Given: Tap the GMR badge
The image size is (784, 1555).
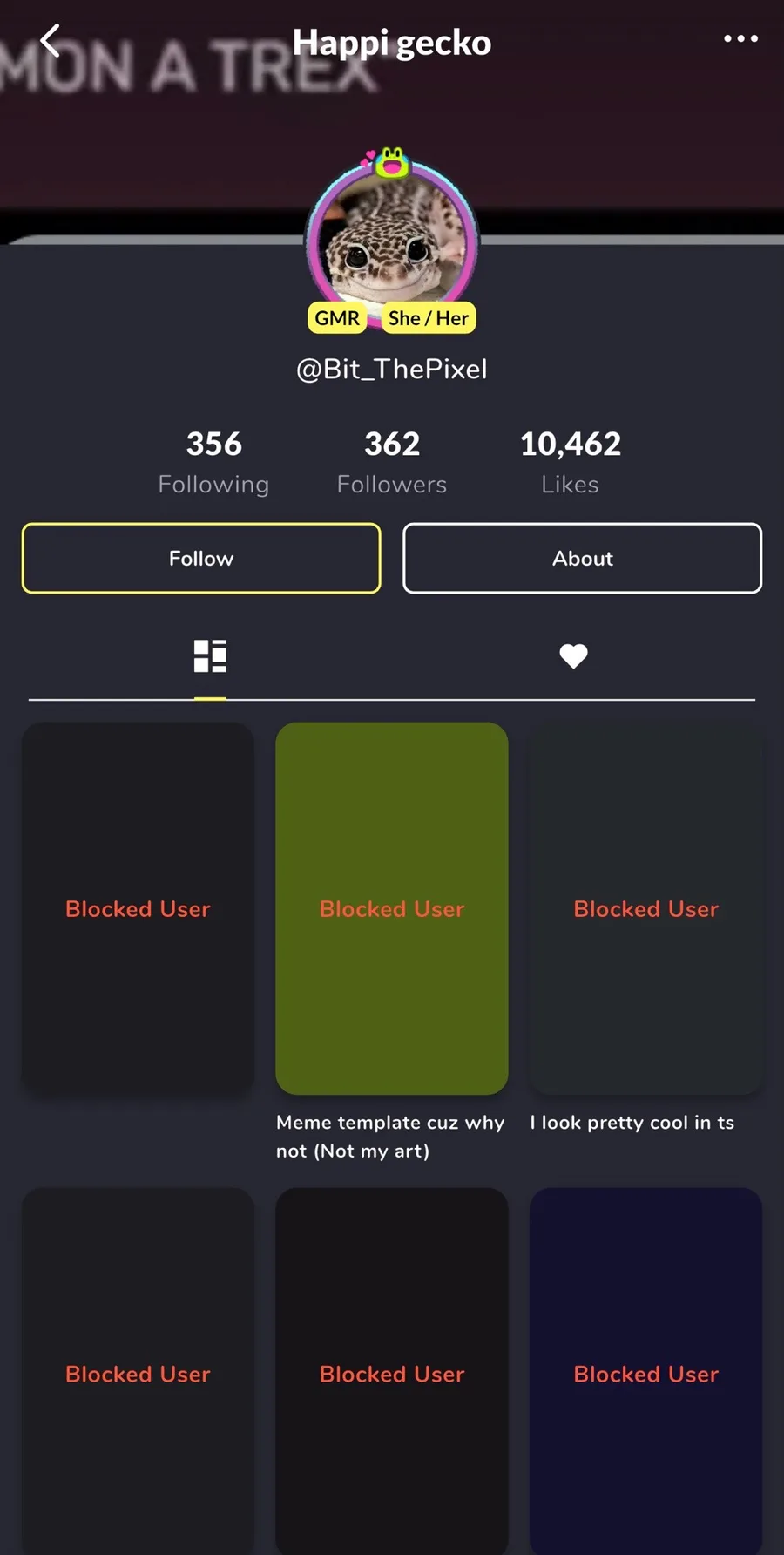Looking at the screenshot, I should [x=337, y=318].
